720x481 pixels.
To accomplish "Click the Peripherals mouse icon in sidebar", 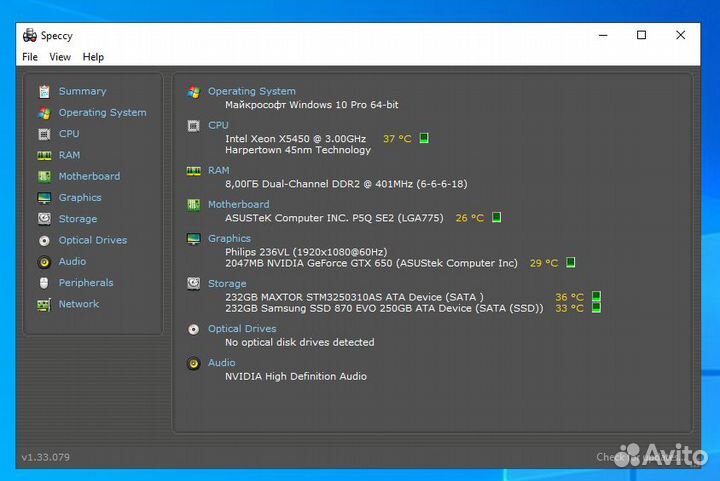I will click(x=44, y=283).
